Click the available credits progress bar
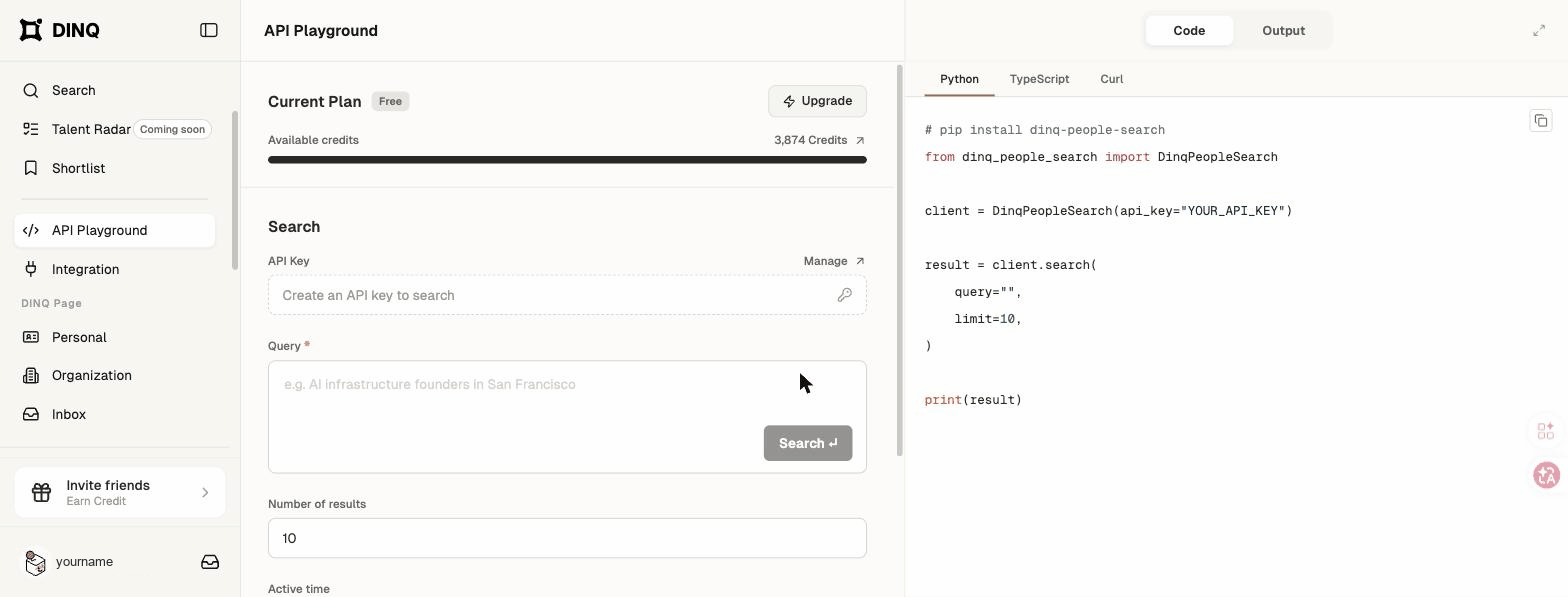Screen dimensions: 1568x597 (x=567, y=160)
